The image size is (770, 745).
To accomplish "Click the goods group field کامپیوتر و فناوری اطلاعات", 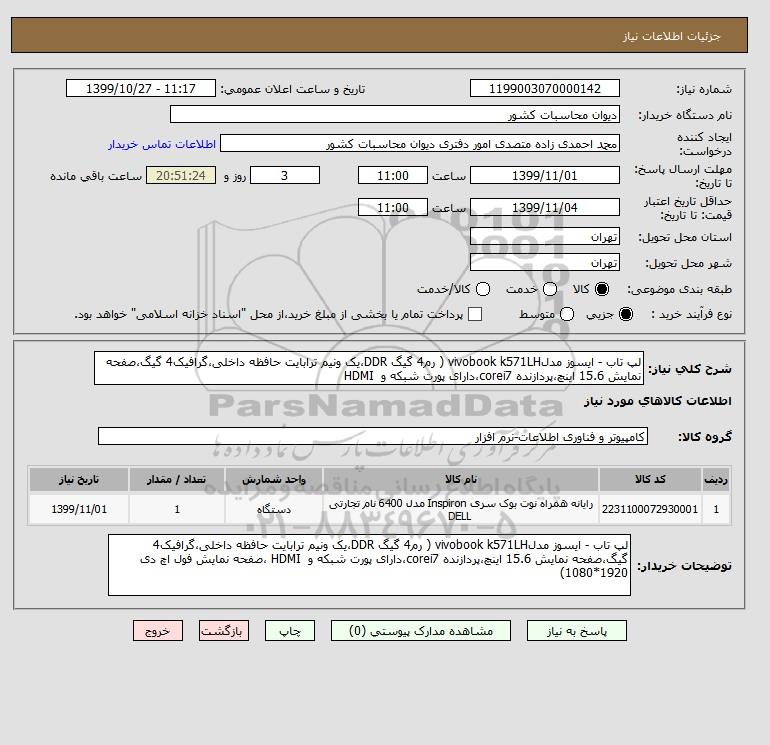I will (373, 437).
